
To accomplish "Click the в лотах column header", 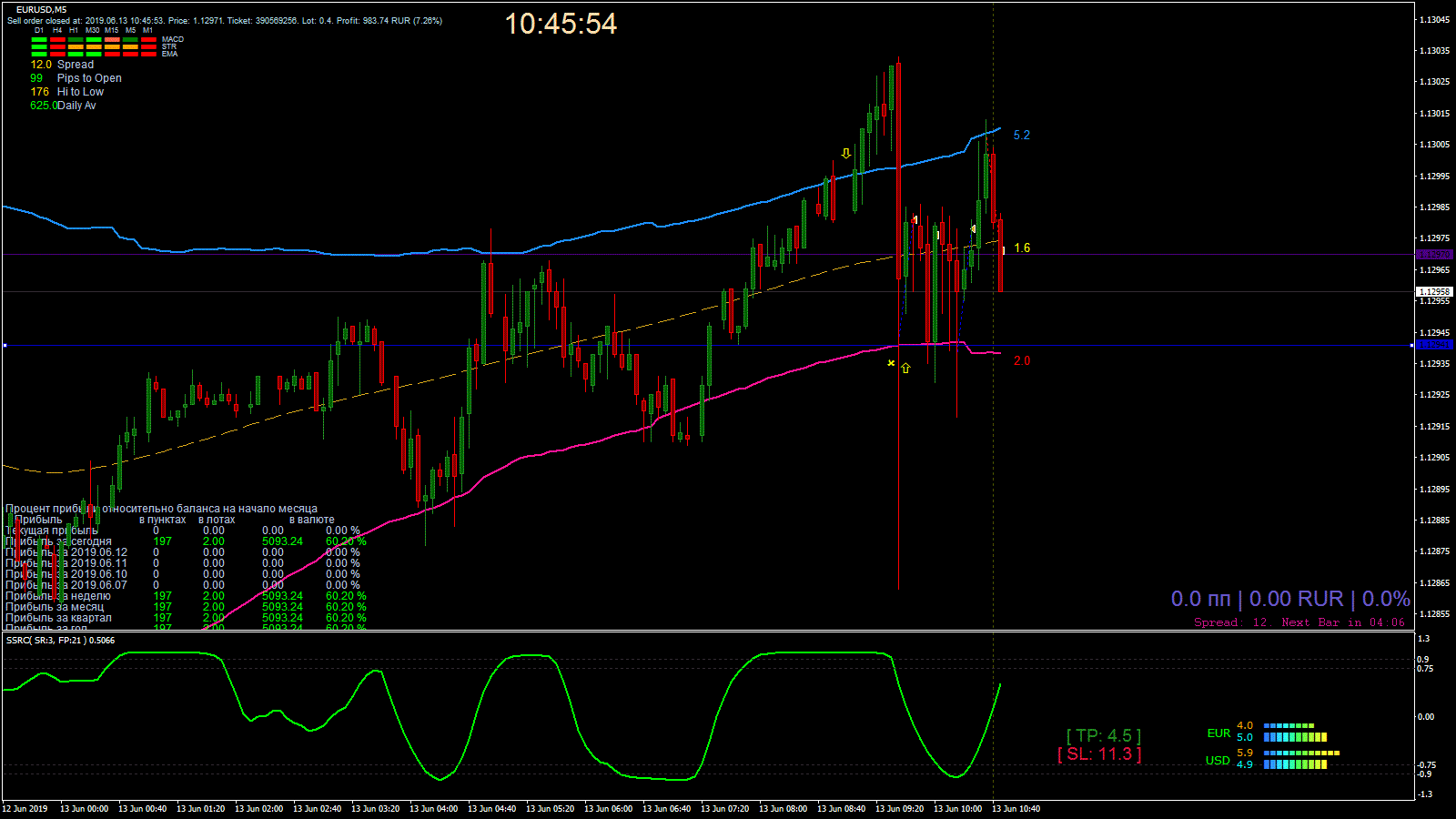I will (x=217, y=520).
